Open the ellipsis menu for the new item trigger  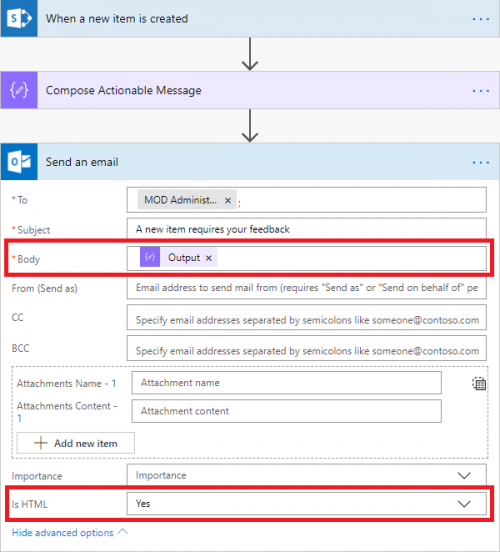pos(481,19)
